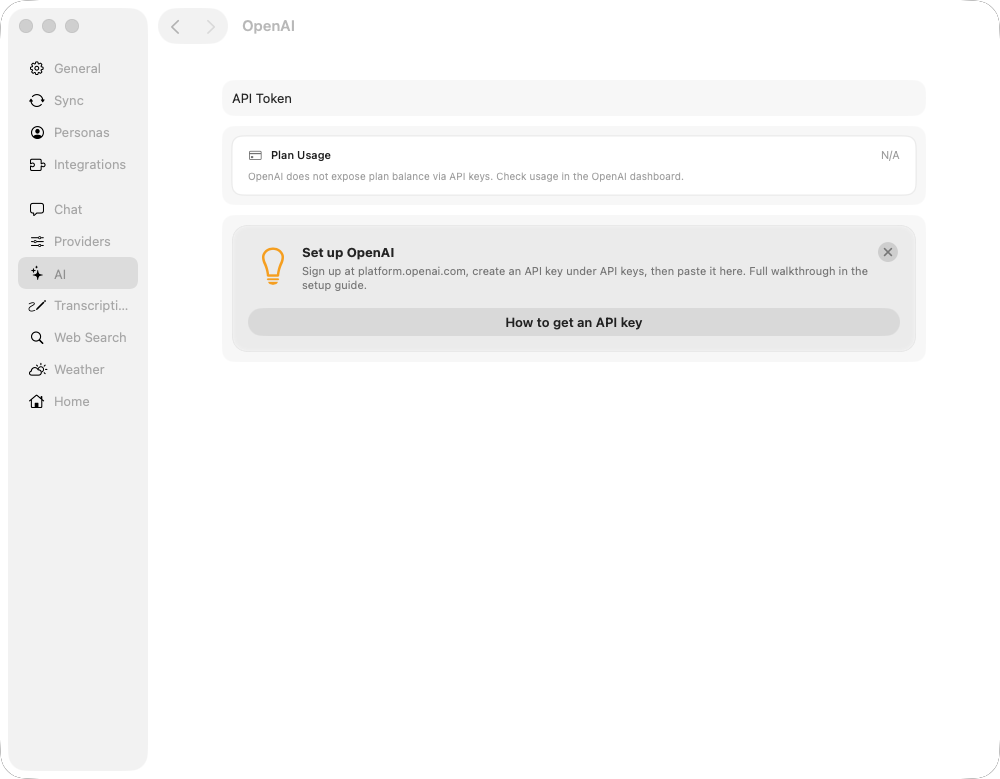Focus the API Token field
The image size is (1000, 779).
click(574, 98)
